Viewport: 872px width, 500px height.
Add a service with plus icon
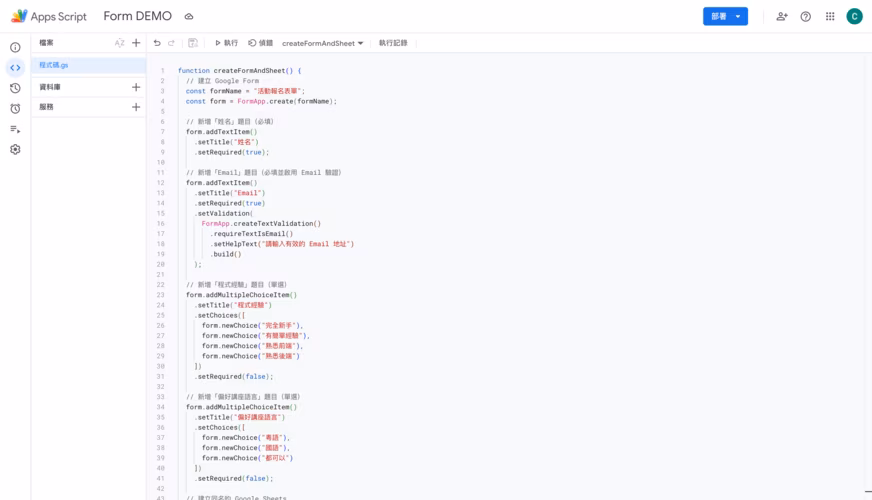(x=136, y=107)
